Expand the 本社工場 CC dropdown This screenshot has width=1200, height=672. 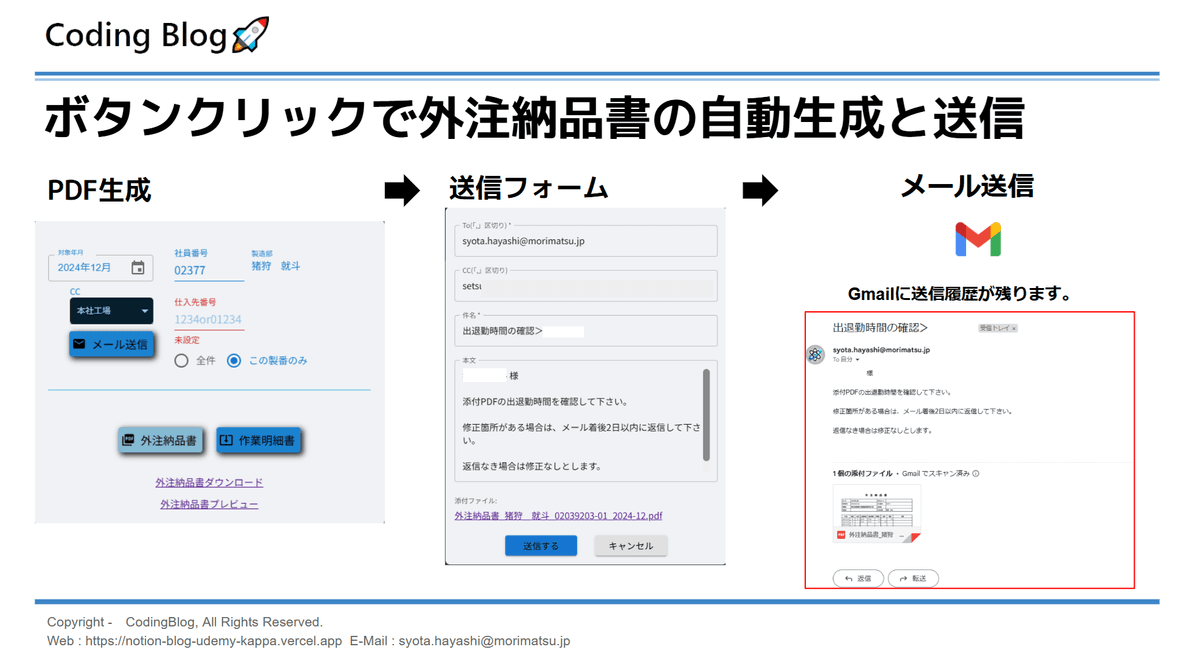[145, 311]
